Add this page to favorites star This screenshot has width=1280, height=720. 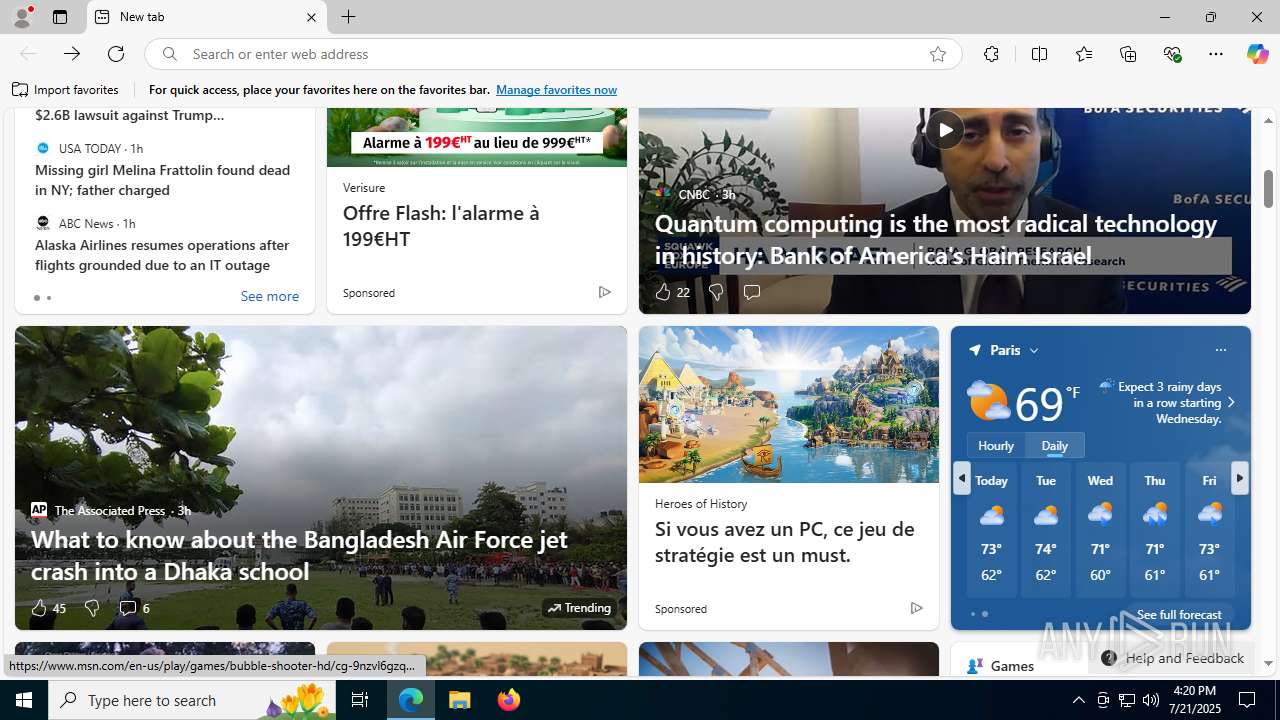938,54
